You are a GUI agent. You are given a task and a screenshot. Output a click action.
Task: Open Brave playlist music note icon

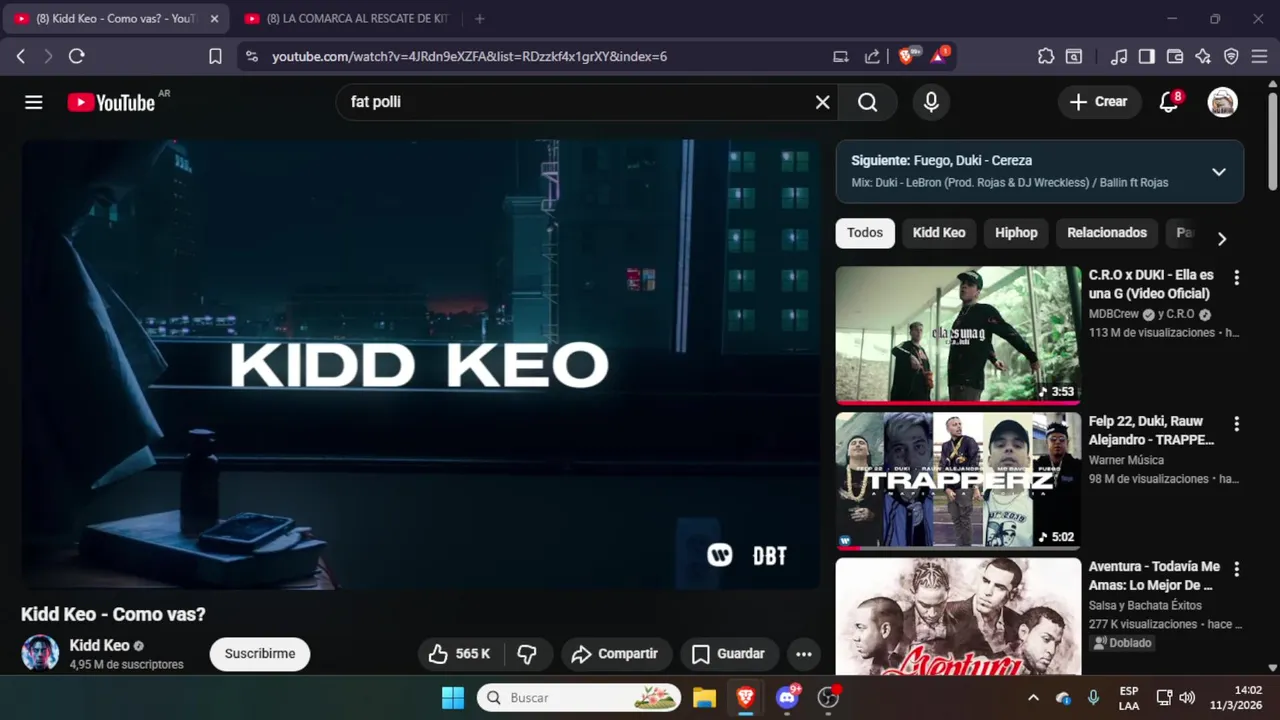pyautogui.click(x=1120, y=56)
